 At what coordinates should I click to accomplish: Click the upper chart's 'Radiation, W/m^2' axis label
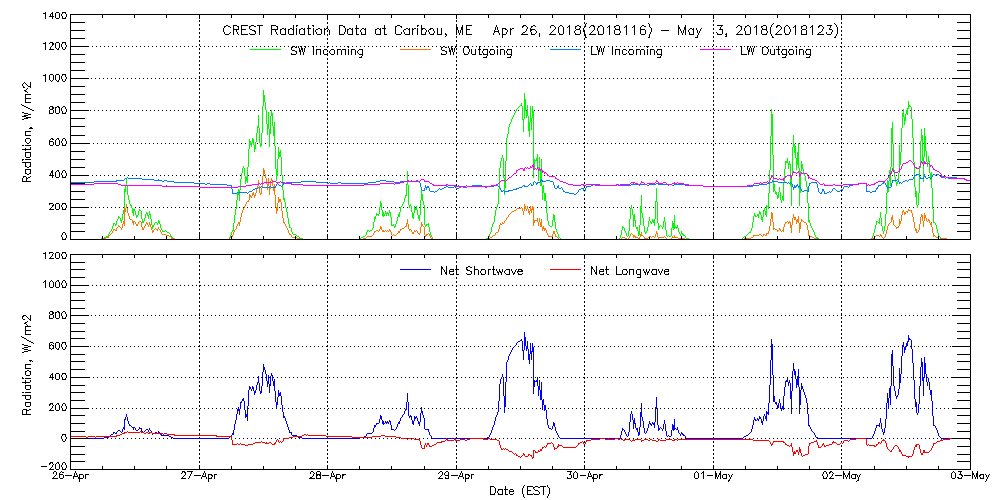(28, 128)
